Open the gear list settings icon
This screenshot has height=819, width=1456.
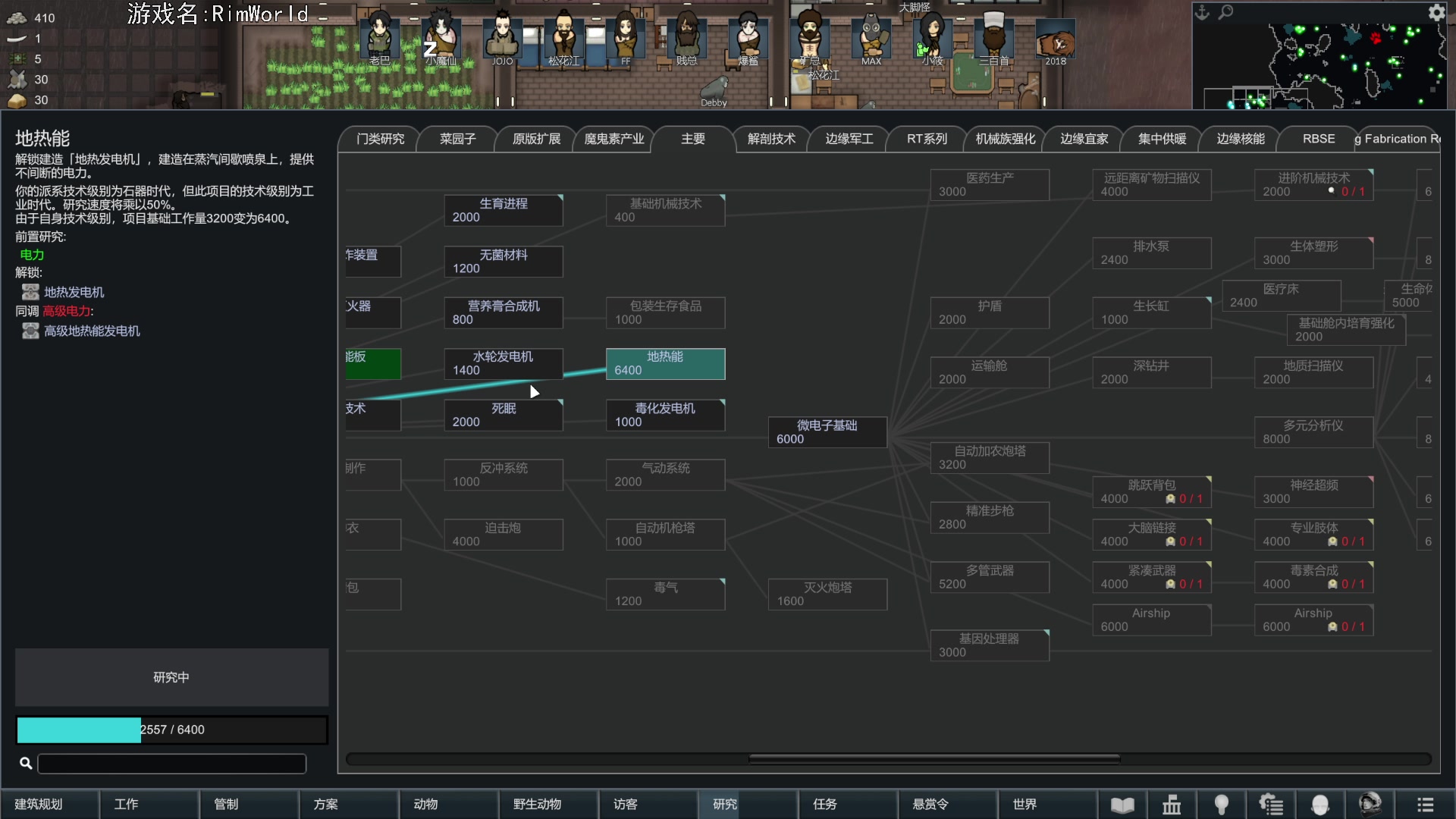[x=1271, y=805]
